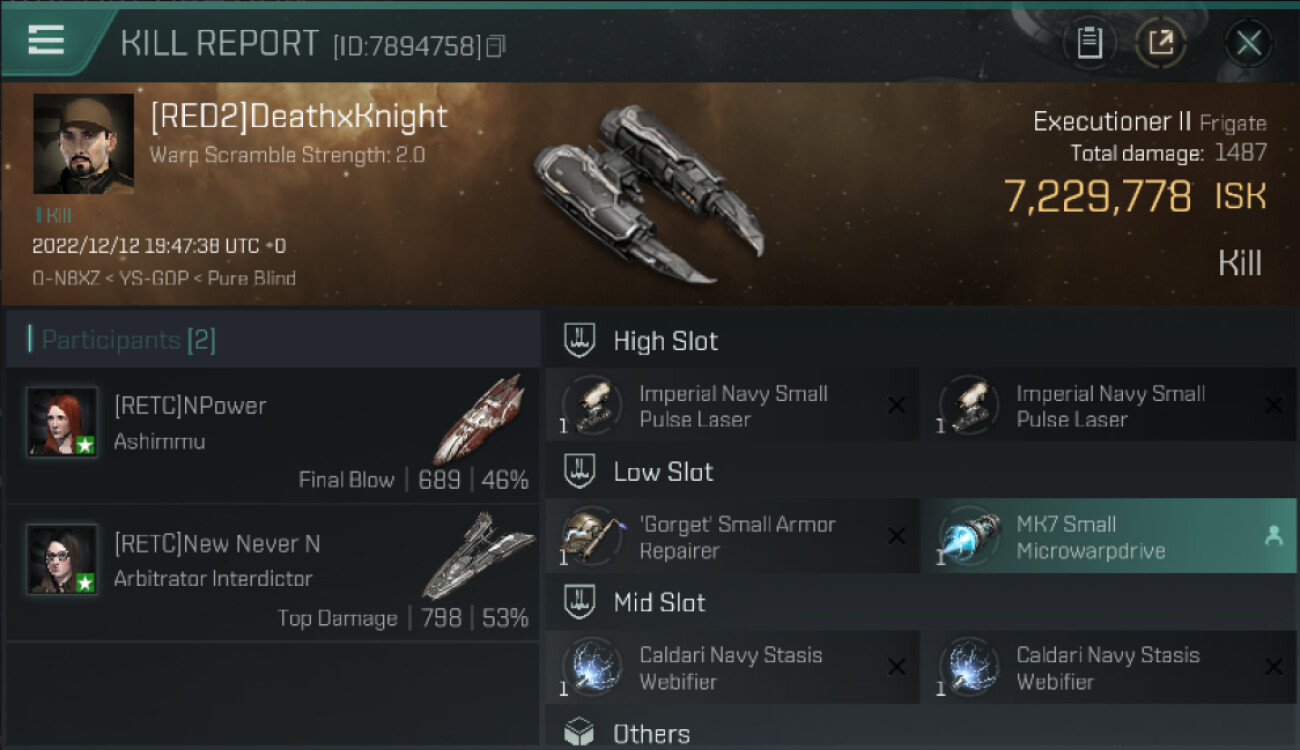Close the kill report window
The width and height of the screenshot is (1300, 750).
click(x=1248, y=43)
